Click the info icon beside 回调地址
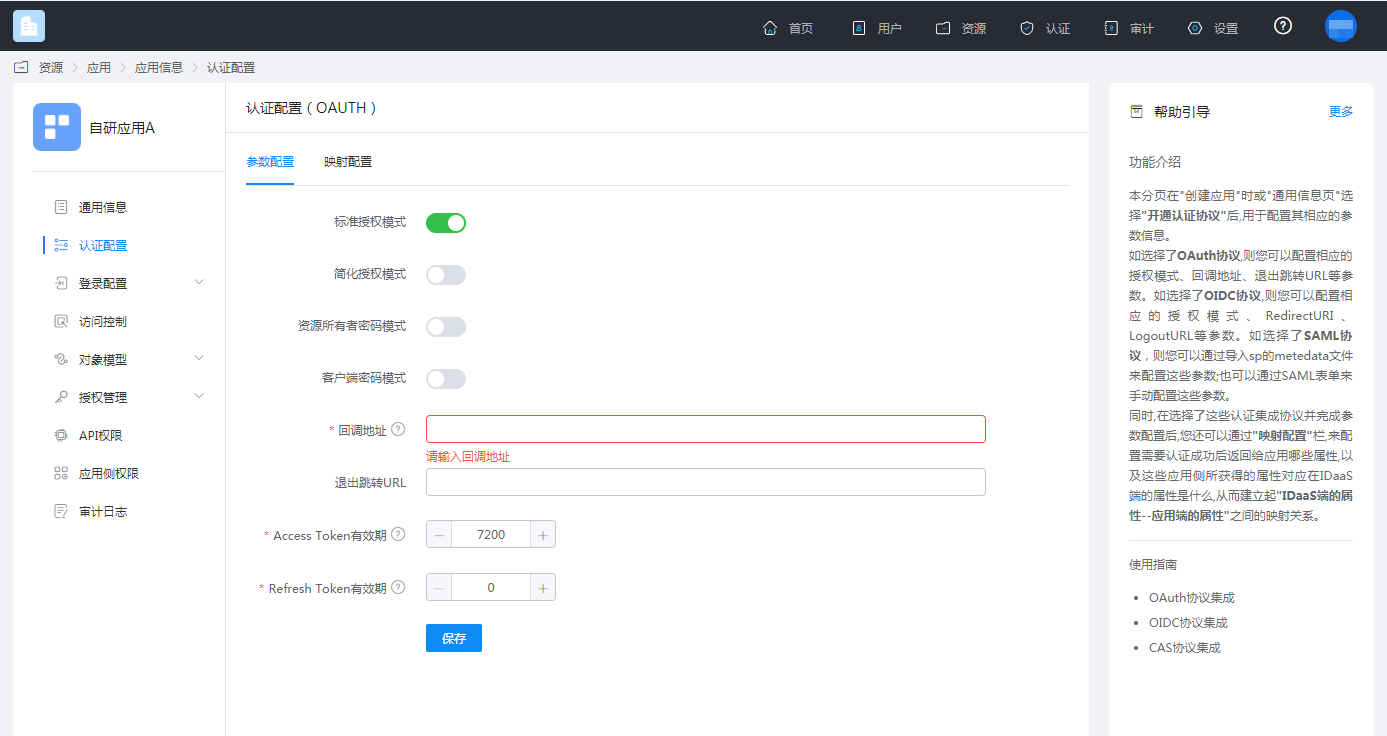 point(398,430)
